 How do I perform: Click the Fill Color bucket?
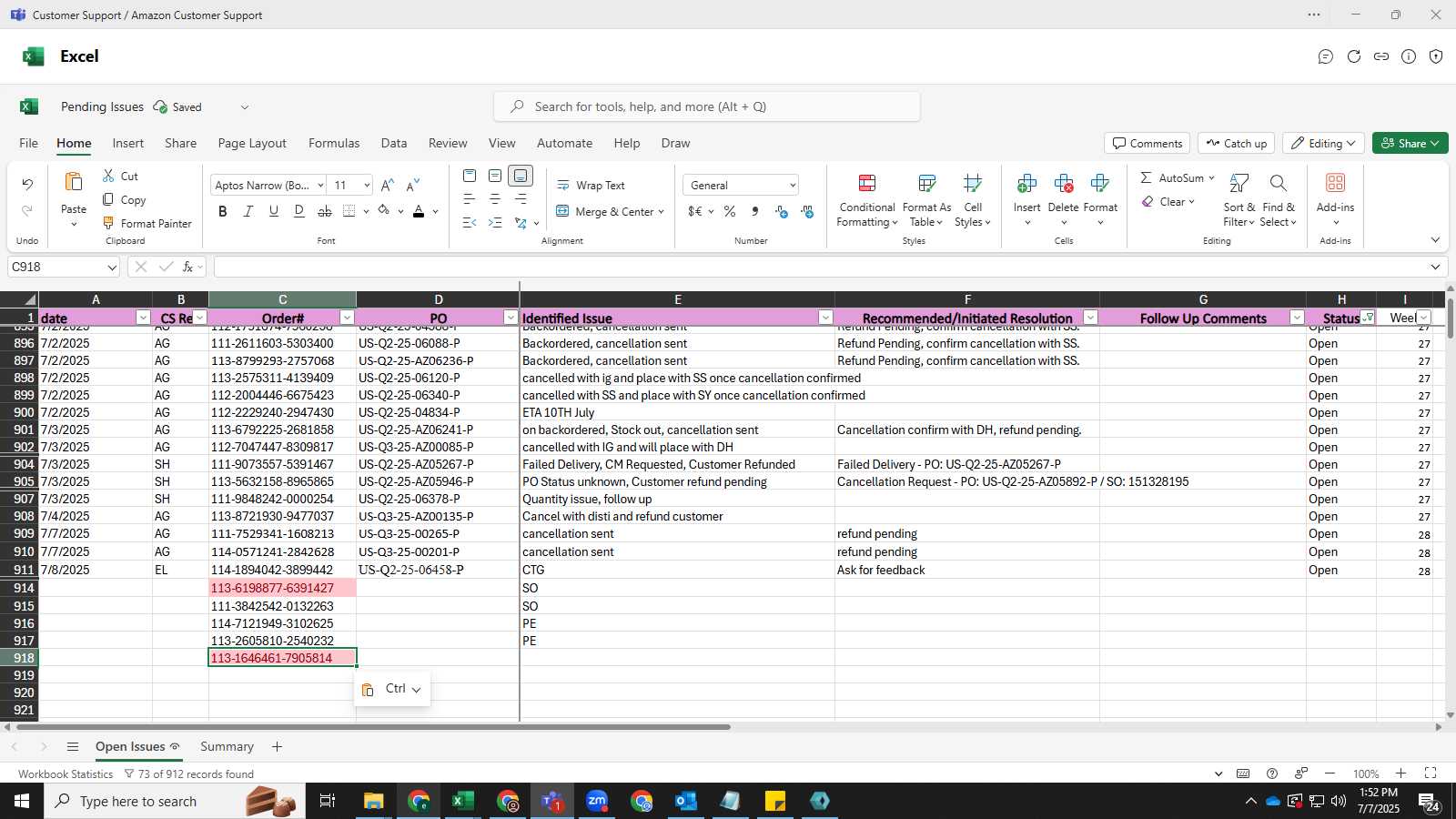point(384,211)
